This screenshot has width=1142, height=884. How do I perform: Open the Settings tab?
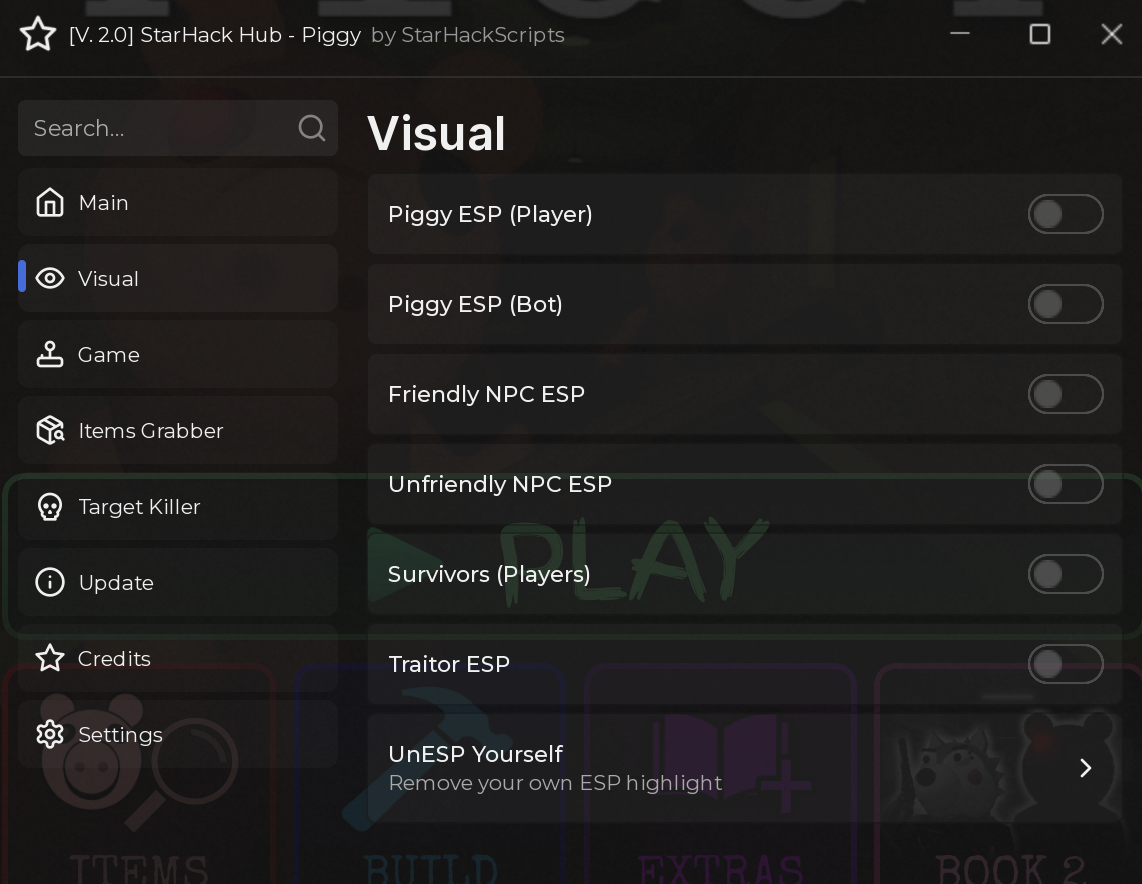click(x=178, y=735)
